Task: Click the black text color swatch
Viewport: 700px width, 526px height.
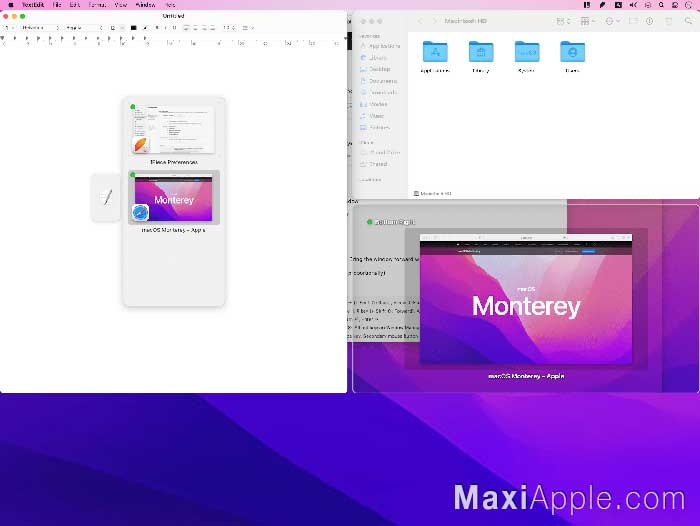Action: tap(133, 28)
